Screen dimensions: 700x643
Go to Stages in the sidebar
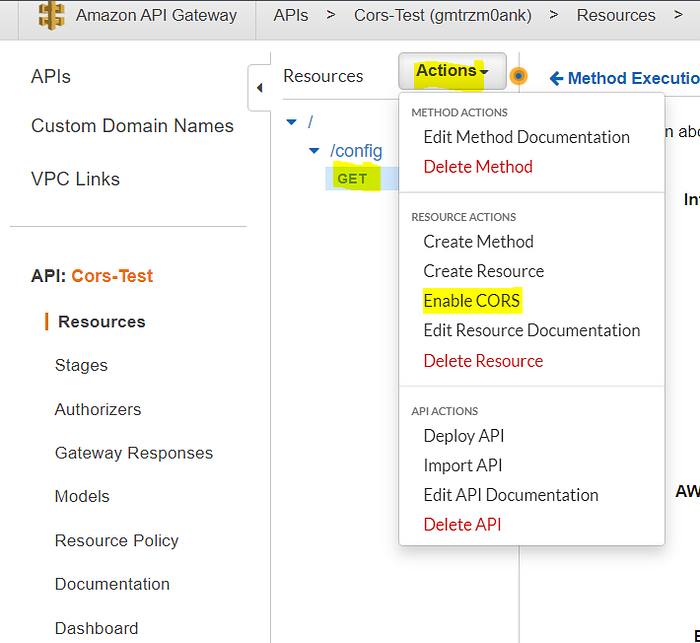tap(81, 365)
